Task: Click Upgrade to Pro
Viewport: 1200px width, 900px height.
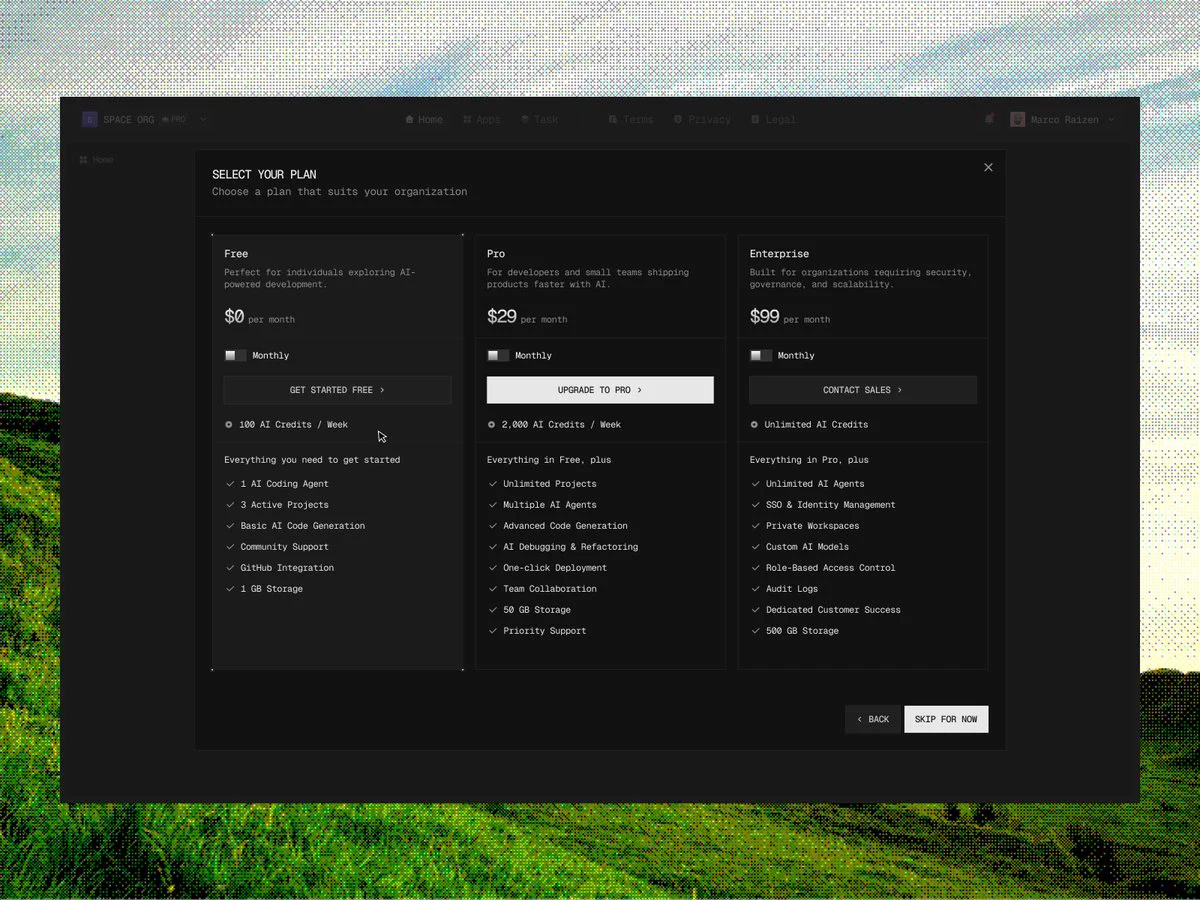Action: [600, 390]
